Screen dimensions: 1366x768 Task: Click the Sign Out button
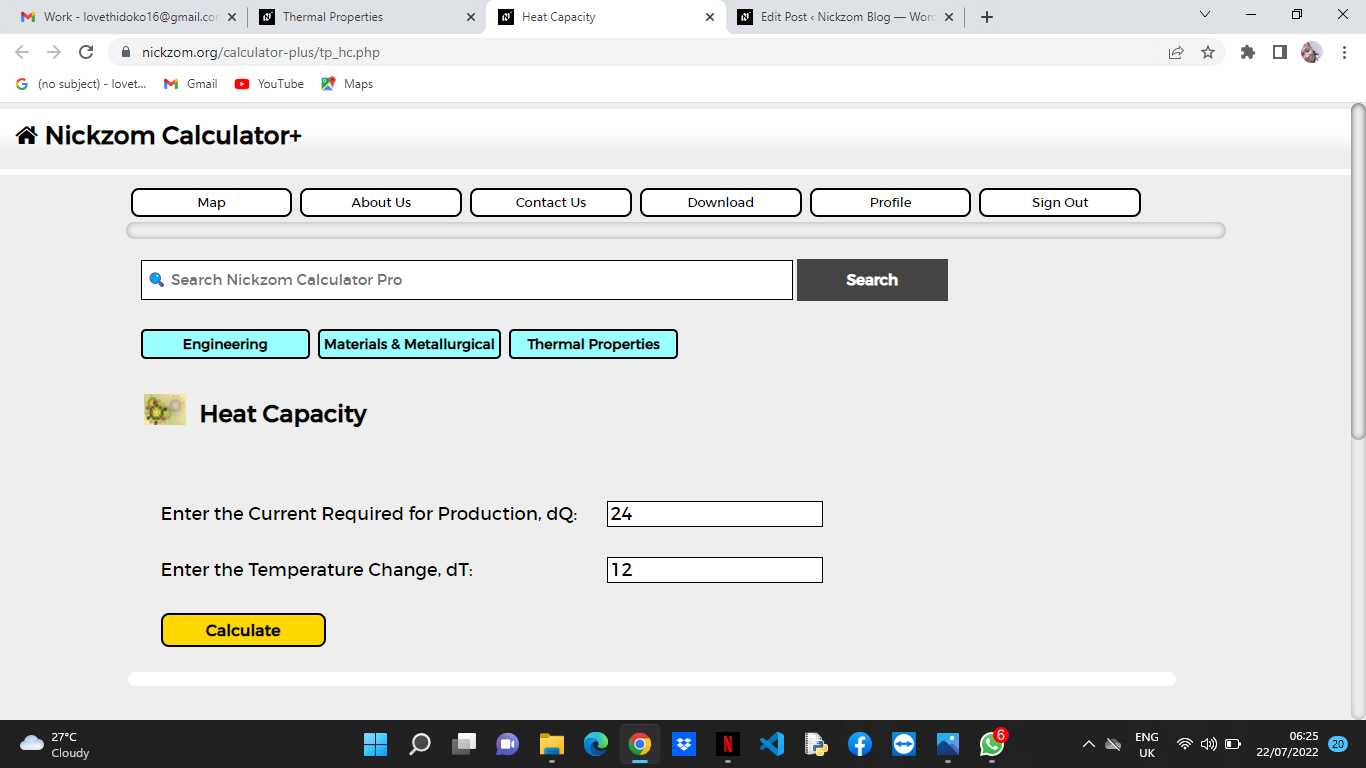pos(1060,202)
